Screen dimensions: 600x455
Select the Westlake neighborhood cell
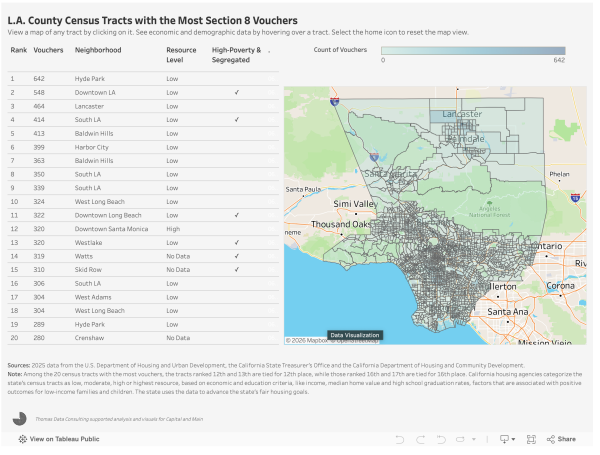click(x=88, y=243)
